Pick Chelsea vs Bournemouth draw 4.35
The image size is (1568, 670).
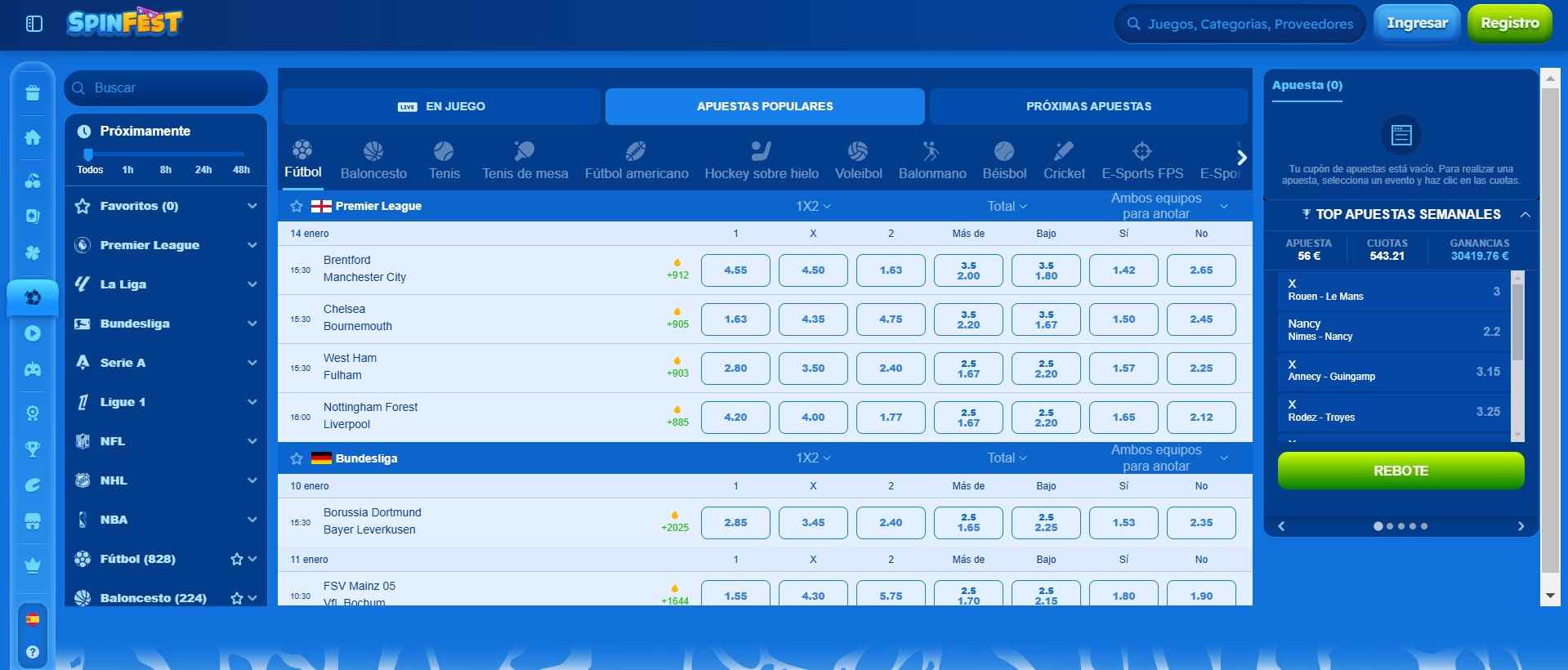(x=813, y=319)
